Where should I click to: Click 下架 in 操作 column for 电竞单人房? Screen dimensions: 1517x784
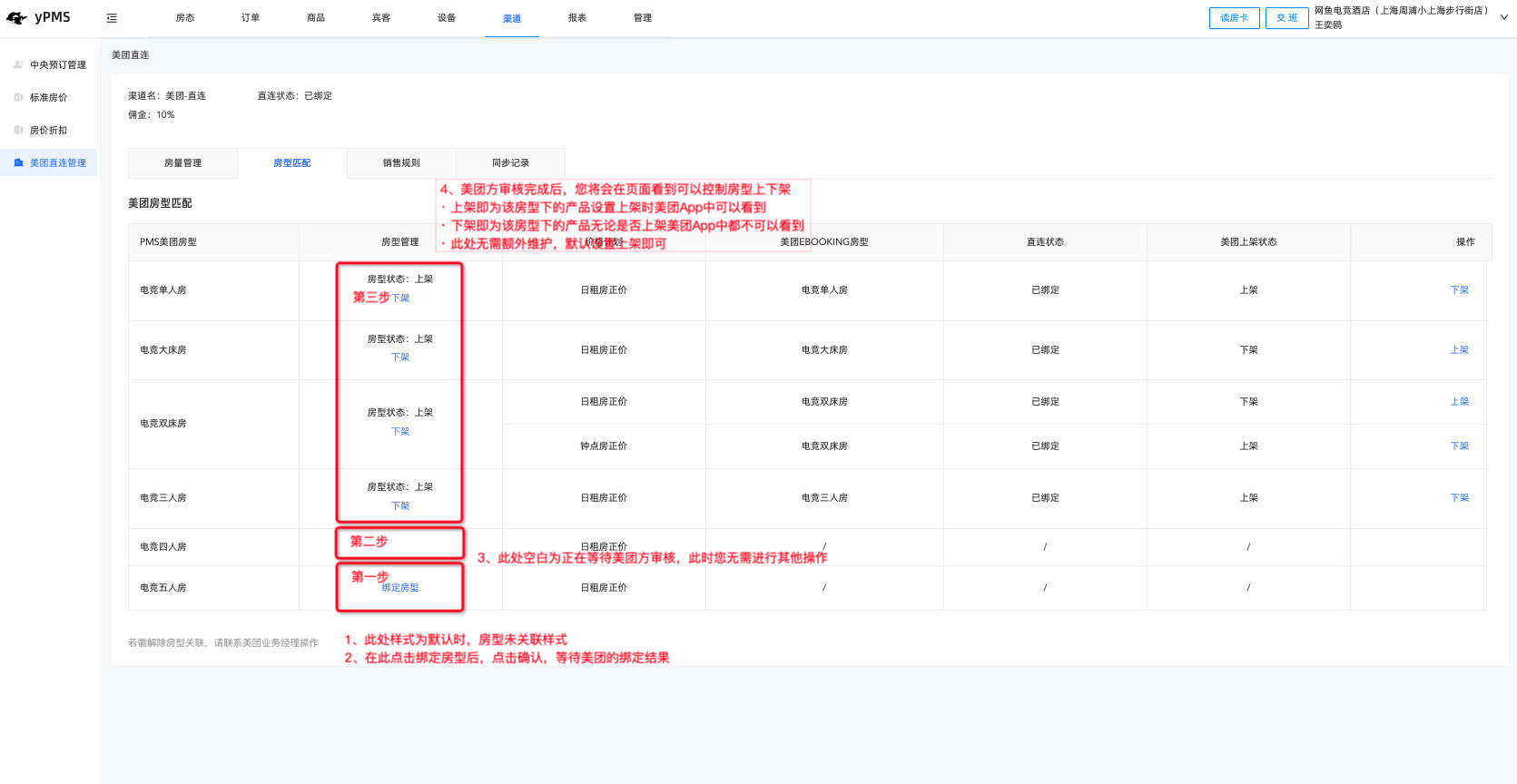(1459, 290)
